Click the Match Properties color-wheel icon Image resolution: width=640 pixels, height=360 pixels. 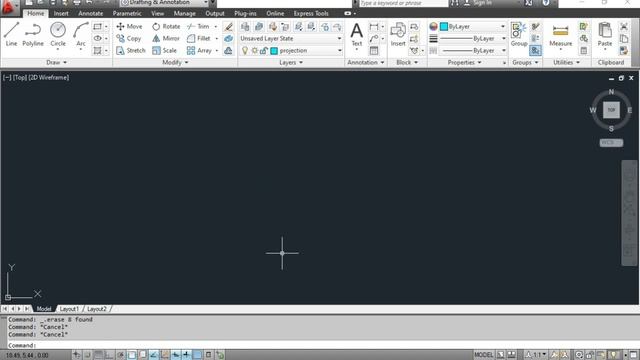433,27
